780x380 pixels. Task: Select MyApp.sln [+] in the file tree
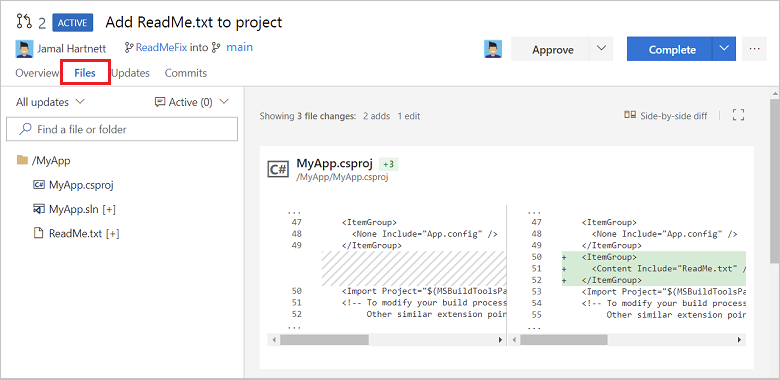82,209
